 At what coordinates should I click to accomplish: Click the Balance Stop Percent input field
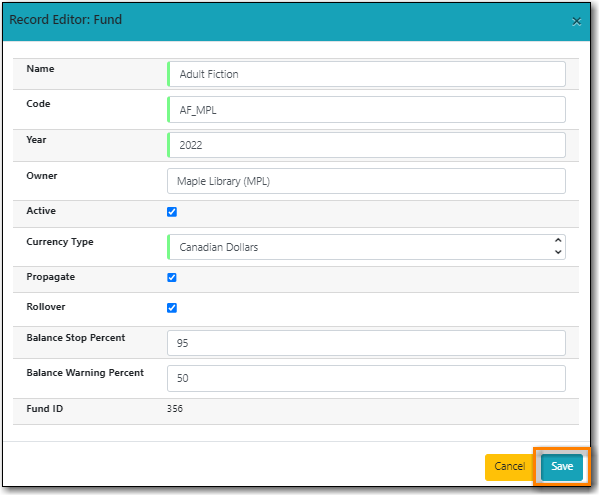[366, 343]
